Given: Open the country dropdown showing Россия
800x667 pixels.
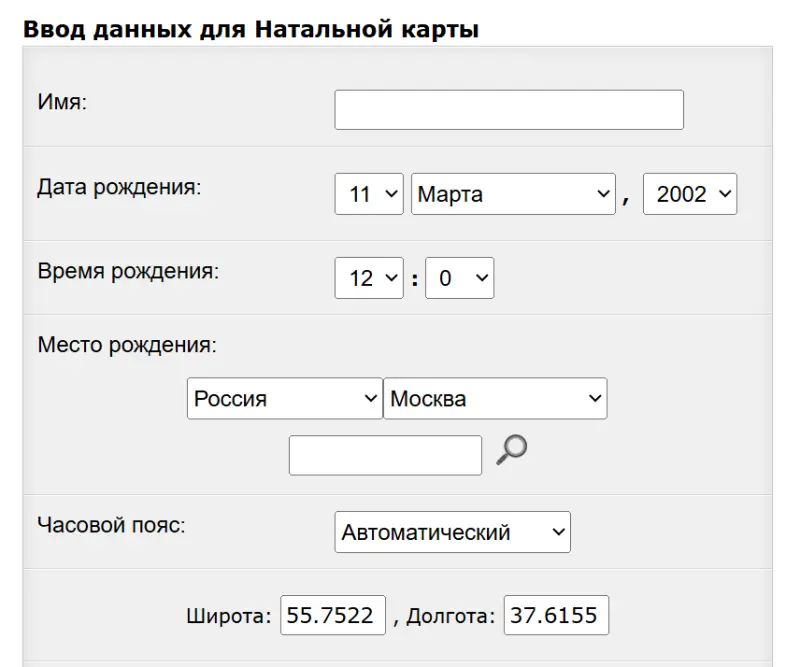Looking at the screenshot, I should 284,398.
